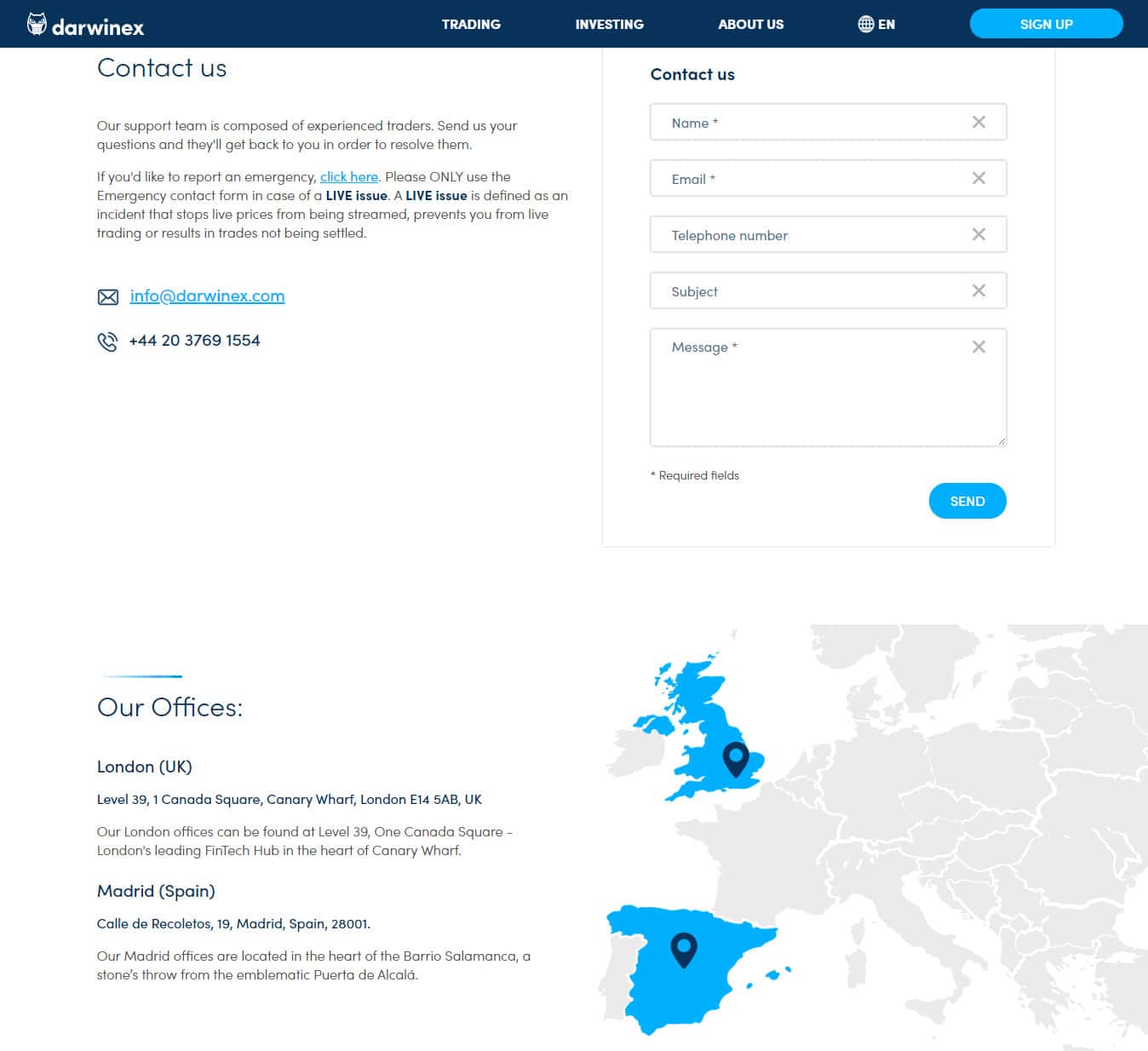Clear the Message field with X icon
This screenshot has width=1148, height=1051.
click(979, 347)
